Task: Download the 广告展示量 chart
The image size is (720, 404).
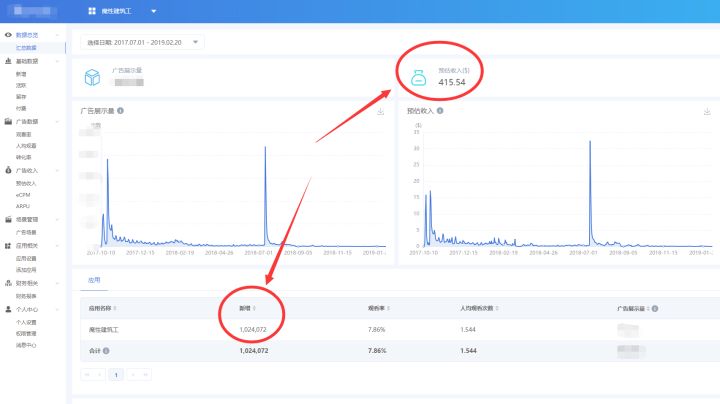Action: [x=381, y=112]
